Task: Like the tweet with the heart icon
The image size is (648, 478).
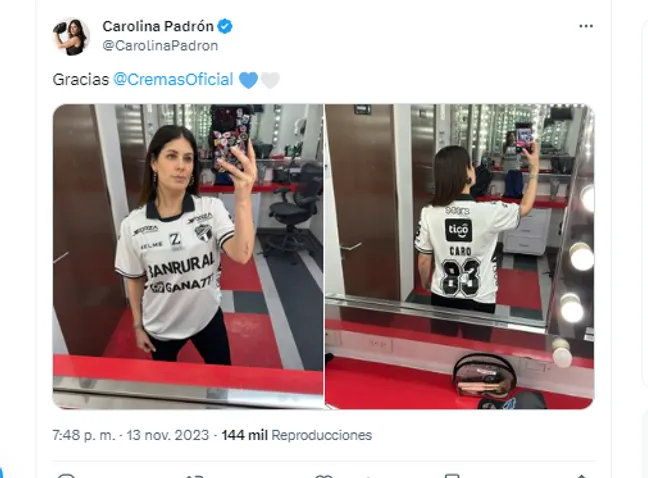Action: coord(324,476)
